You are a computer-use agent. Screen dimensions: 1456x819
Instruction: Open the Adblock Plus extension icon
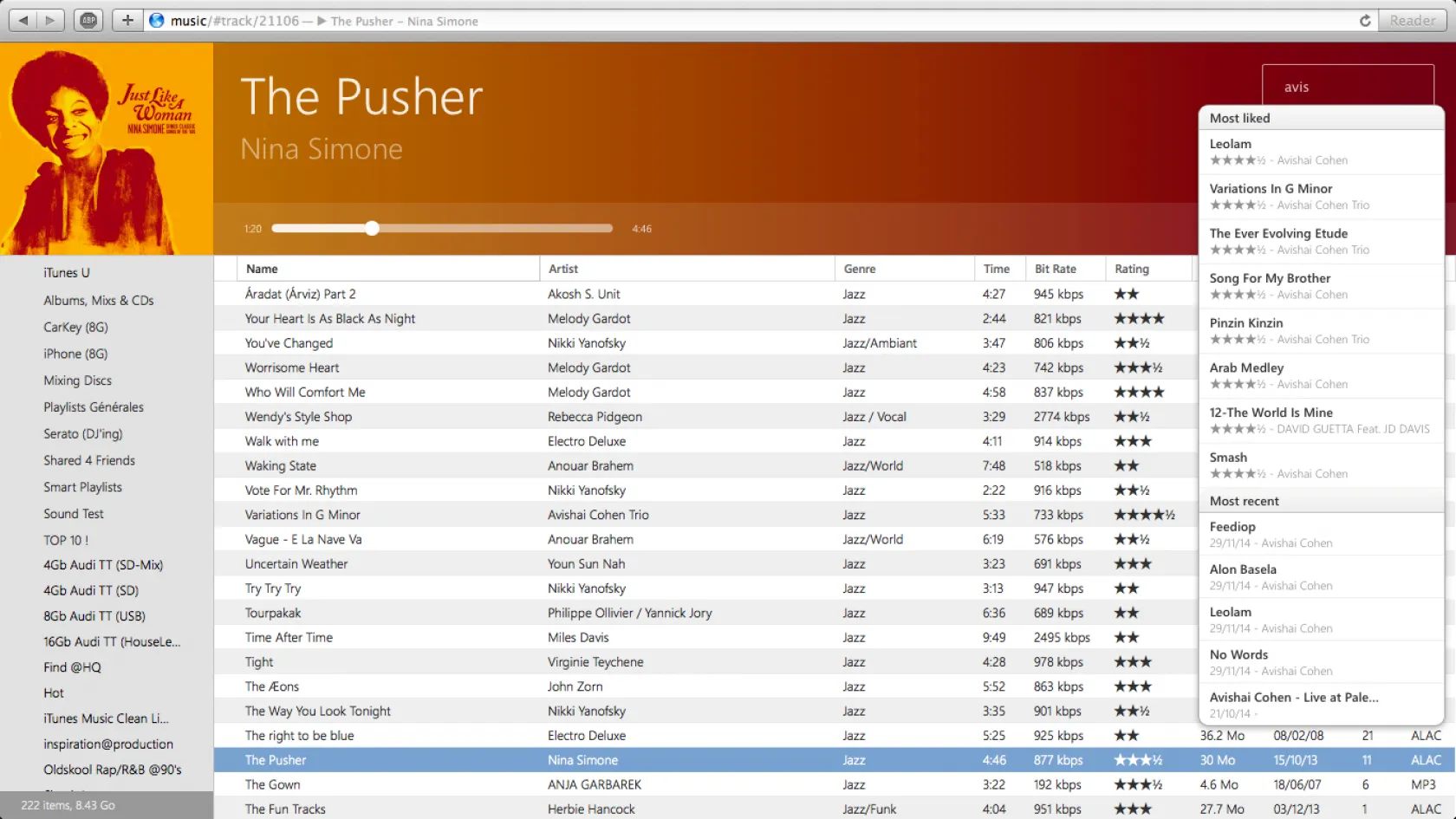click(x=88, y=20)
